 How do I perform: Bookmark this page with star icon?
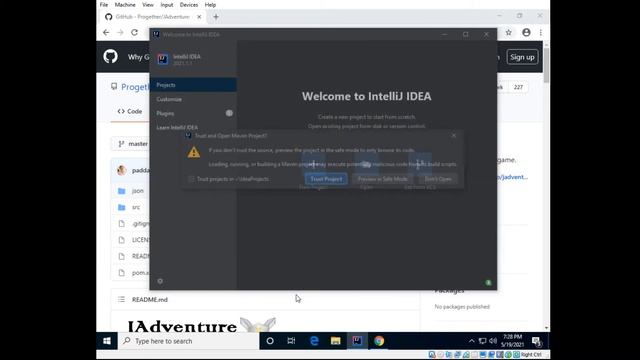click(x=509, y=32)
